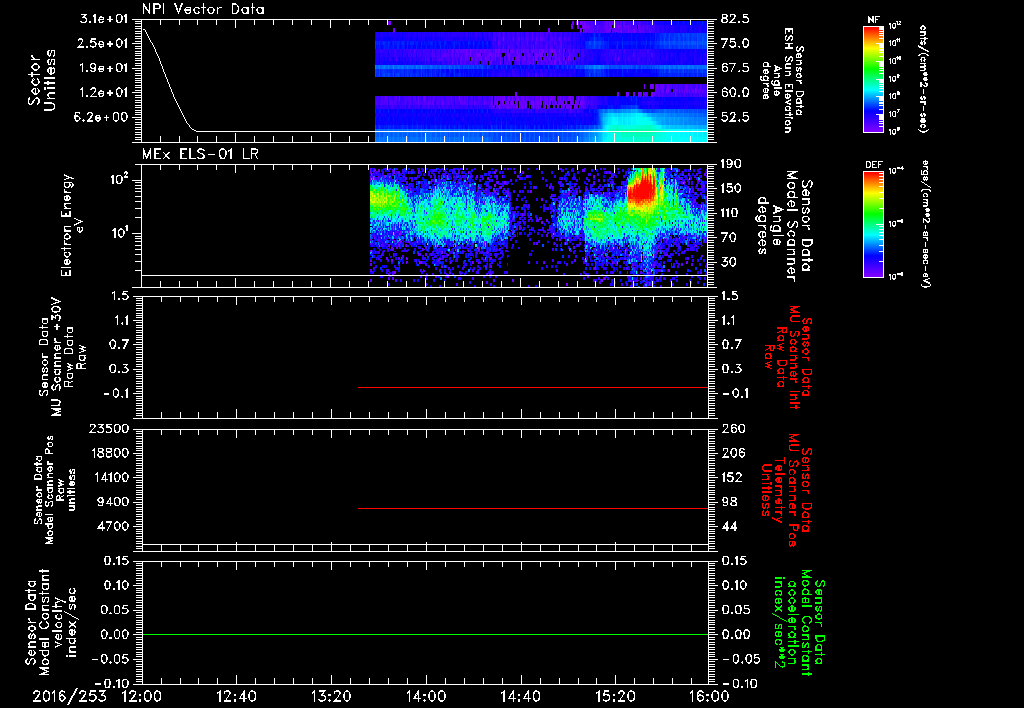Select the "NPI Vector Data" panel title
This screenshot has height=708, width=1024.
pyautogui.click(x=204, y=9)
